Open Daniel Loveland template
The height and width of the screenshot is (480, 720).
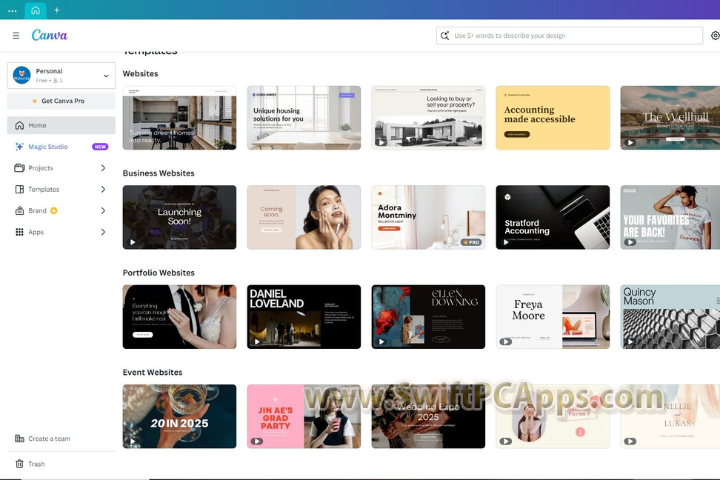click(x=304, y=317)
